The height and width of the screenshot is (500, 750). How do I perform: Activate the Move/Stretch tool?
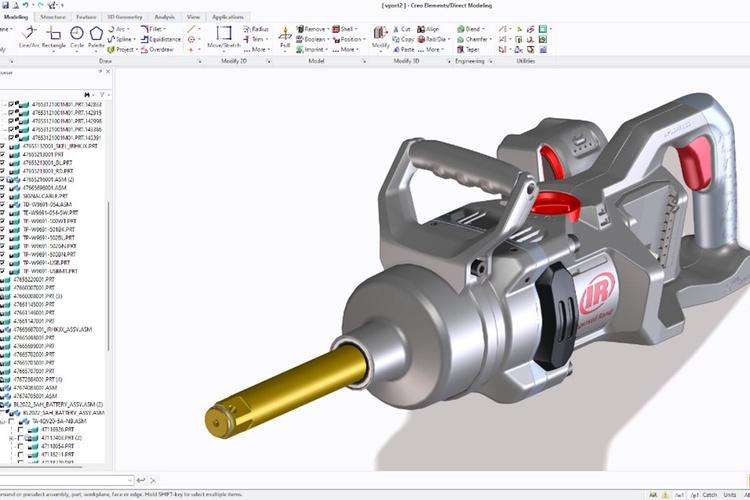click(x=223, y=37)
